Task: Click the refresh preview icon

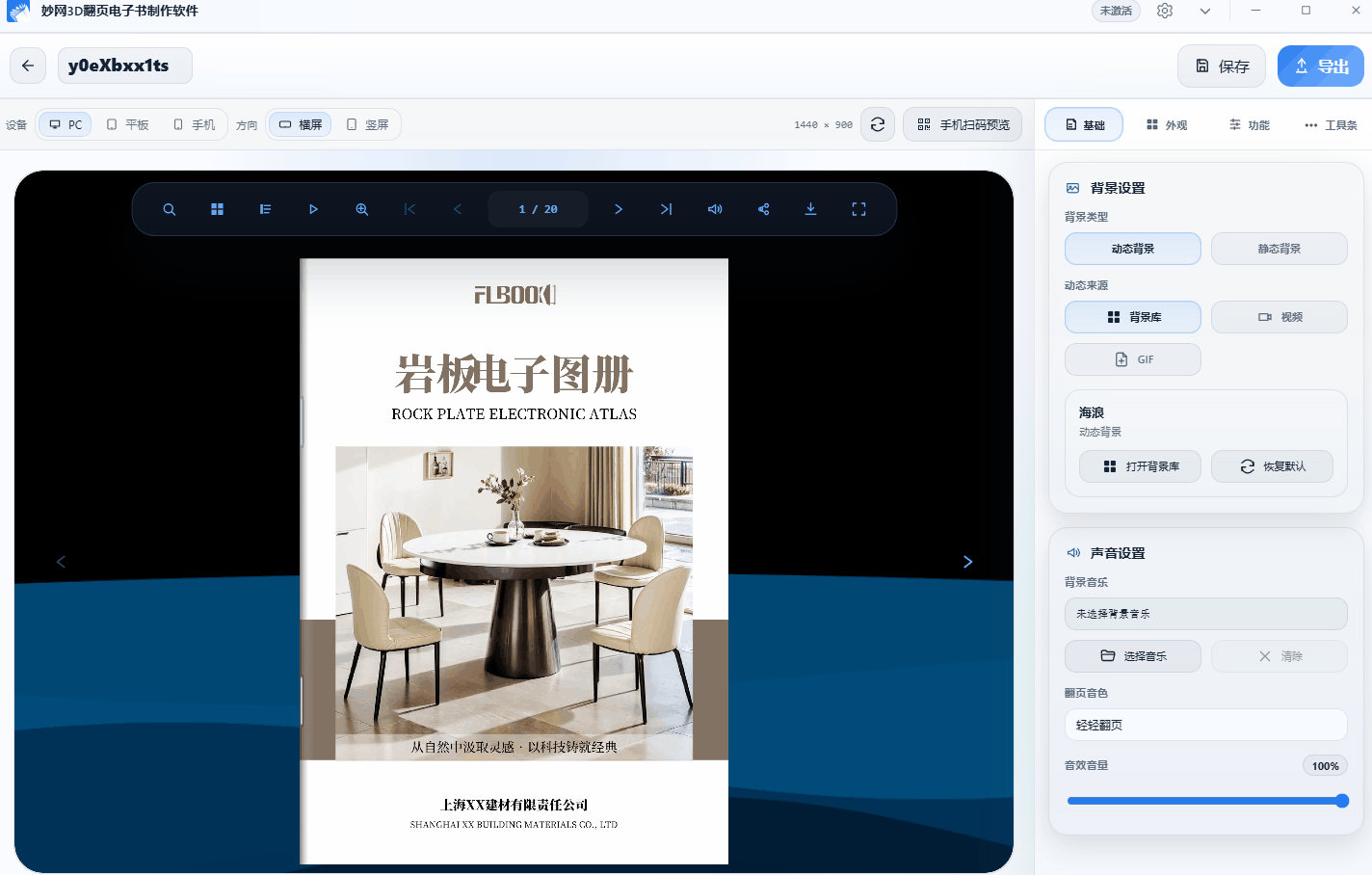Action: point(878,124)
